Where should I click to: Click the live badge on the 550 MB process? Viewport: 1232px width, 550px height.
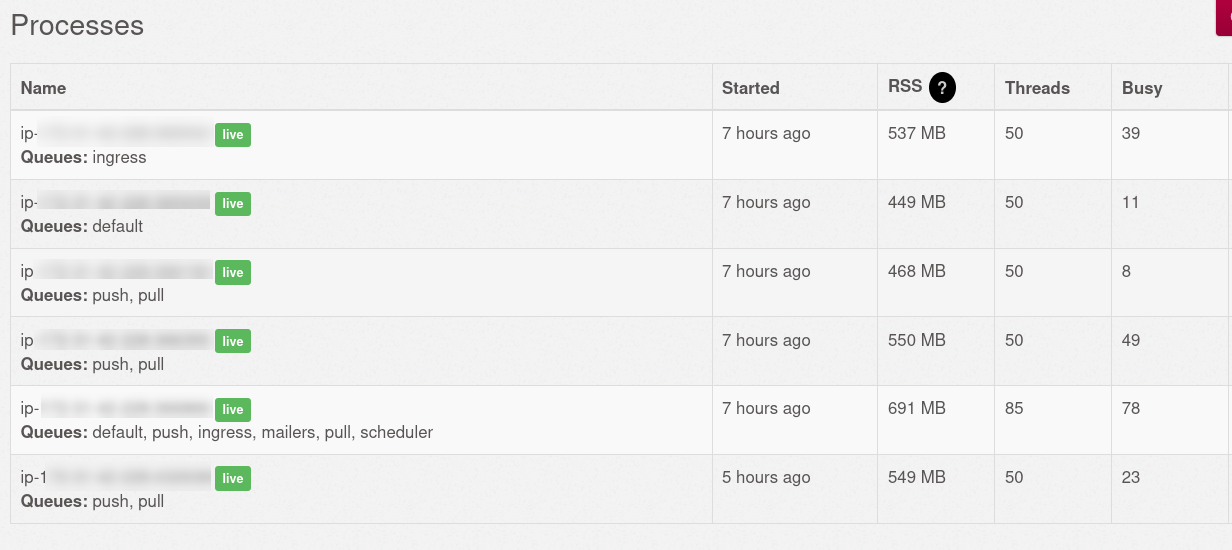click(x=233, y=341)
